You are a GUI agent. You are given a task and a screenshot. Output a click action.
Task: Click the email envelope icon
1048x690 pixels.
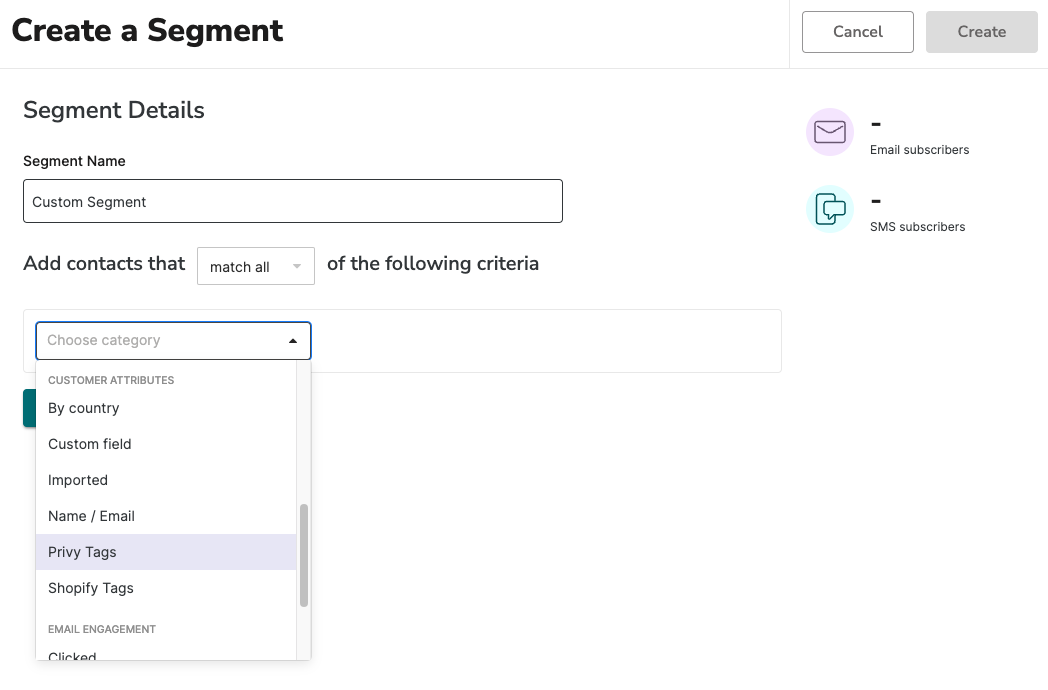click(829, 132)
